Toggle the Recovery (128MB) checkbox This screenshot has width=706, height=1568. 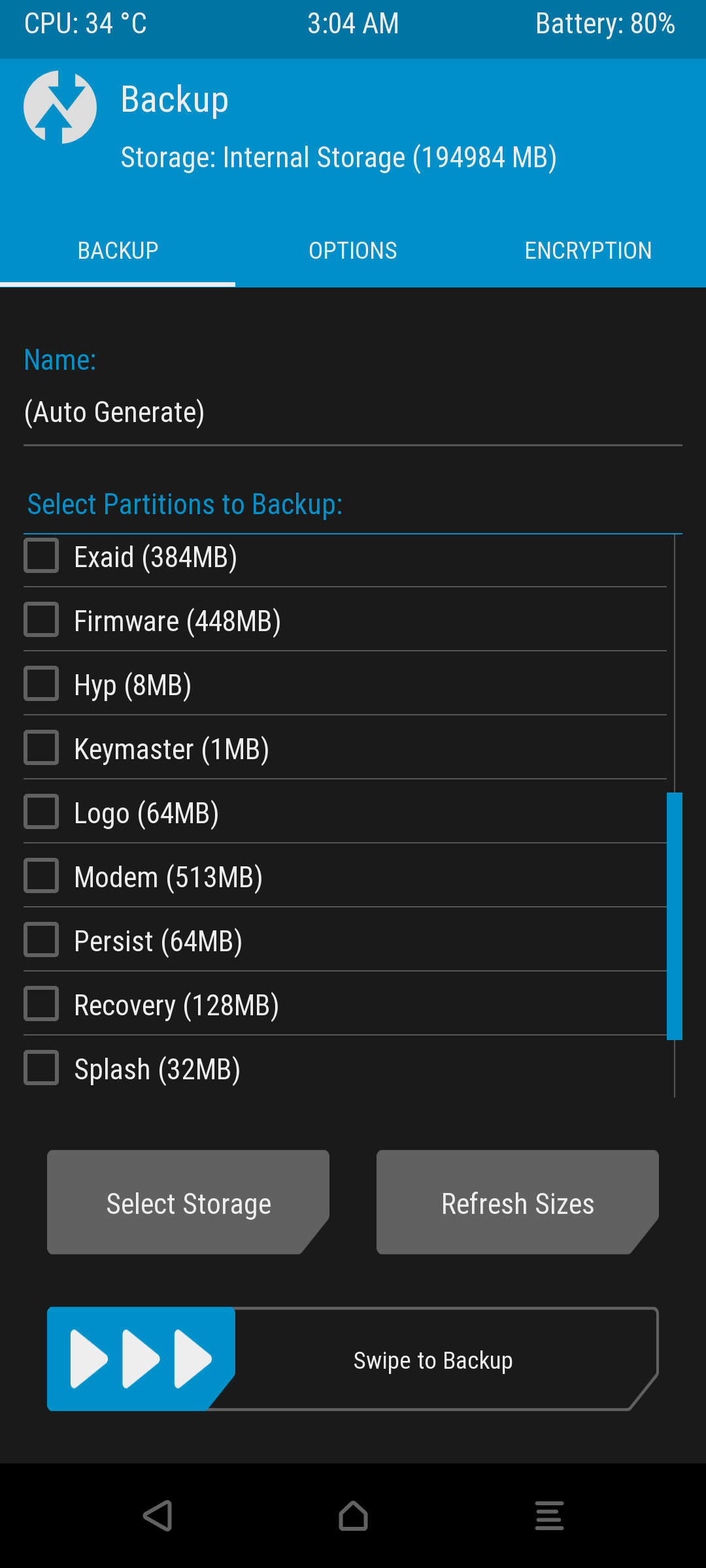tap(41, 1004)
